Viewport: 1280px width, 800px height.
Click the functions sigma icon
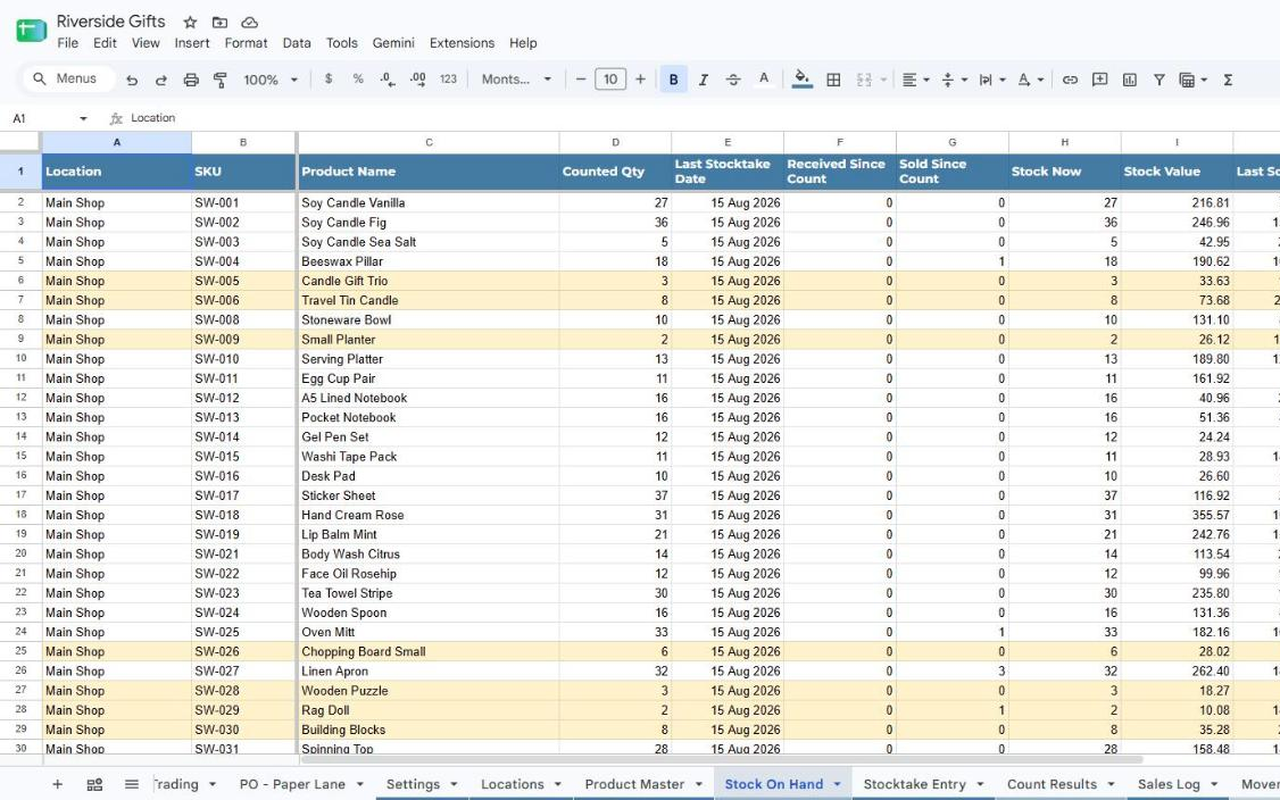(x=1228, y=80)
